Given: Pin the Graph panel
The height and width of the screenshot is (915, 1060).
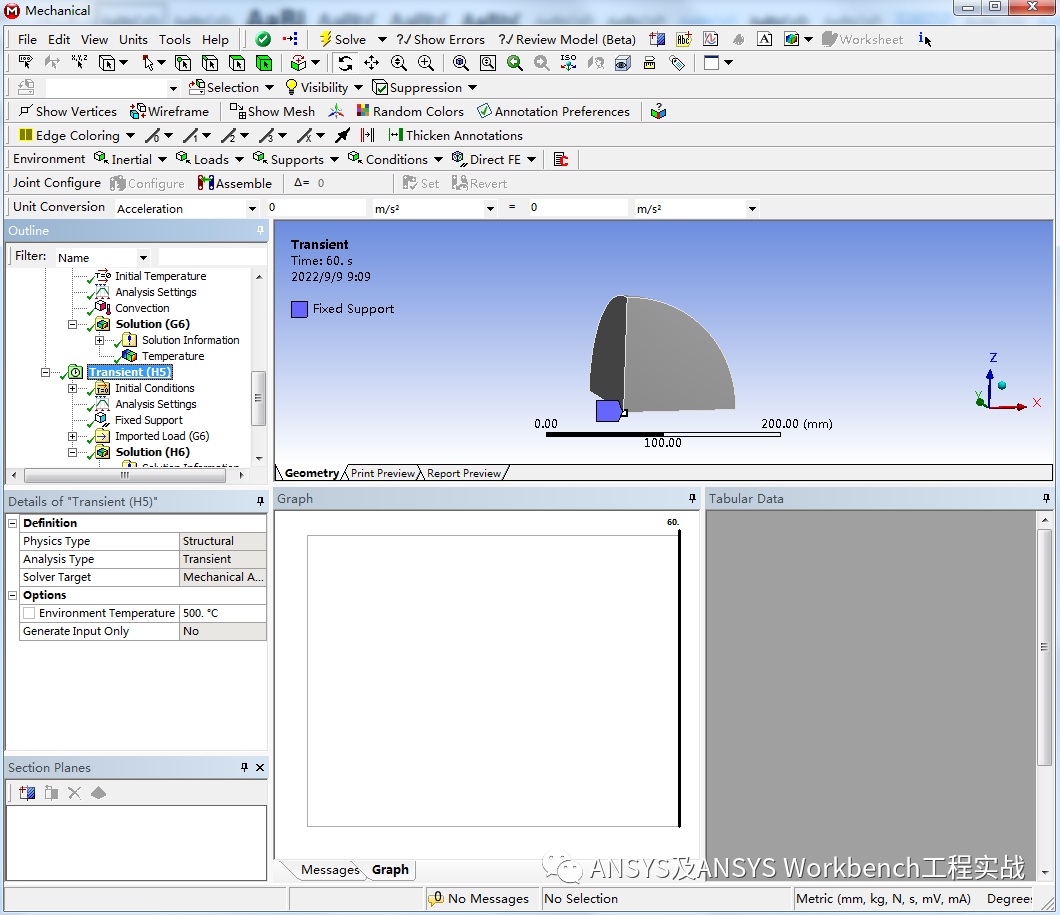Looking at the screenshot, I should coord(692,498).
